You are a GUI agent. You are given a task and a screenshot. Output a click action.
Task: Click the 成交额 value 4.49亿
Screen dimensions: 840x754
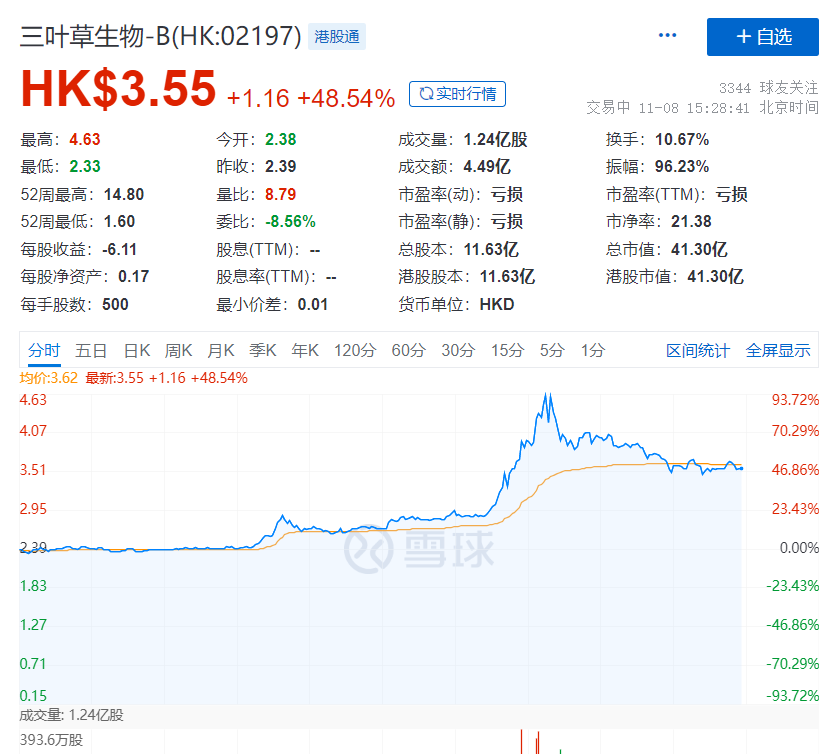pos(487,167)
